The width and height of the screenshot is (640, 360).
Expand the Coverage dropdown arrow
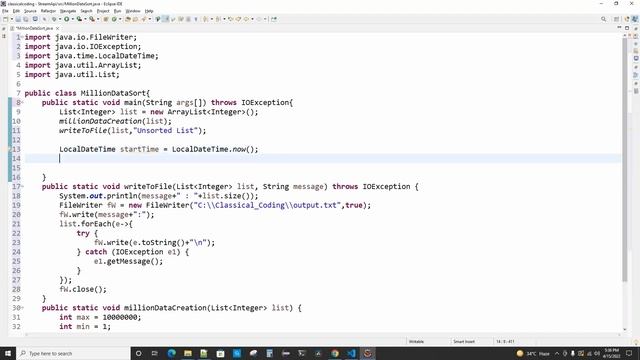pos(85,19)
